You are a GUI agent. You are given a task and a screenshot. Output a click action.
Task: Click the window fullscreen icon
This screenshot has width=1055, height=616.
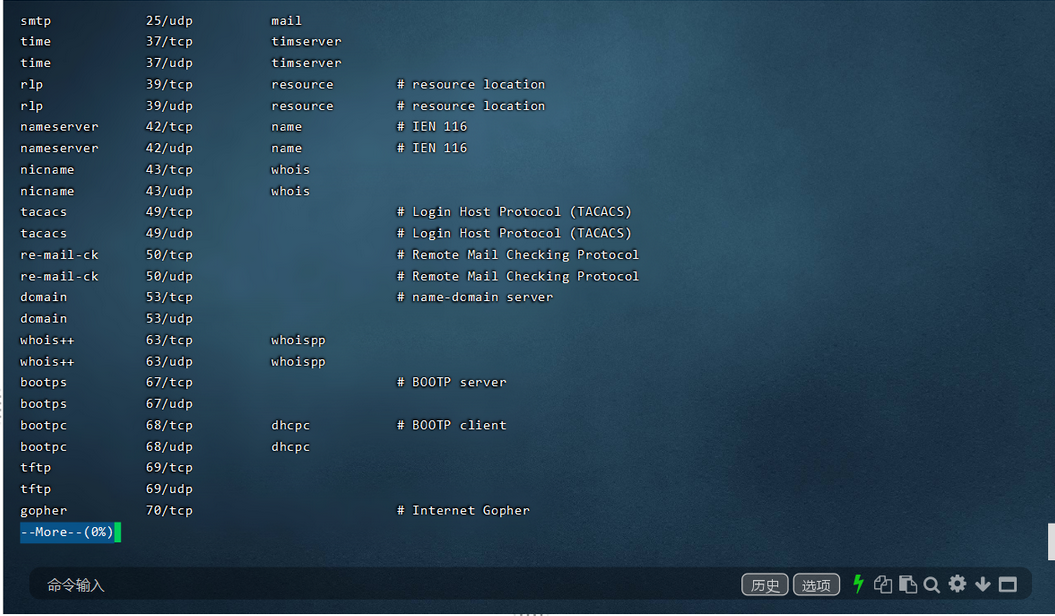click(1007, 584)
